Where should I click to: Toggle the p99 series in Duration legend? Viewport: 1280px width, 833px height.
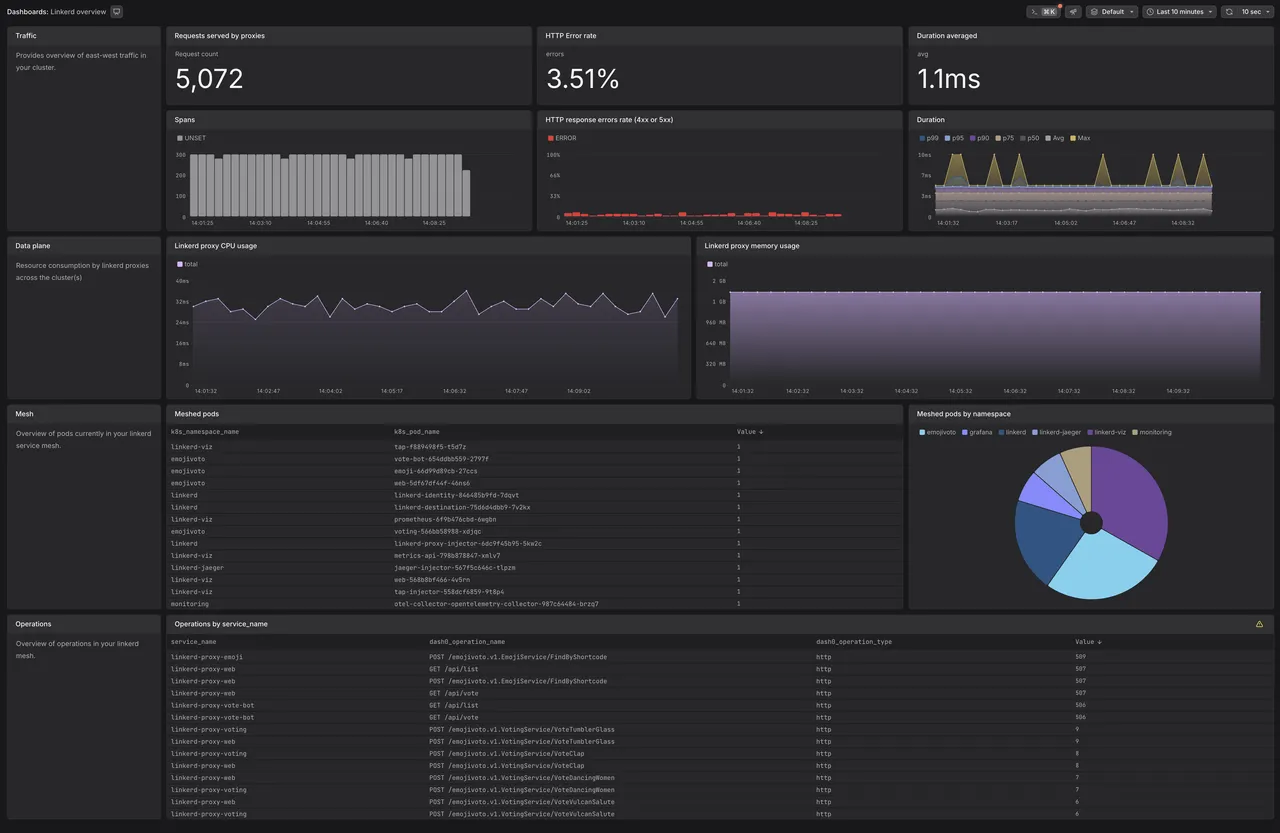[x=930, y=138]
